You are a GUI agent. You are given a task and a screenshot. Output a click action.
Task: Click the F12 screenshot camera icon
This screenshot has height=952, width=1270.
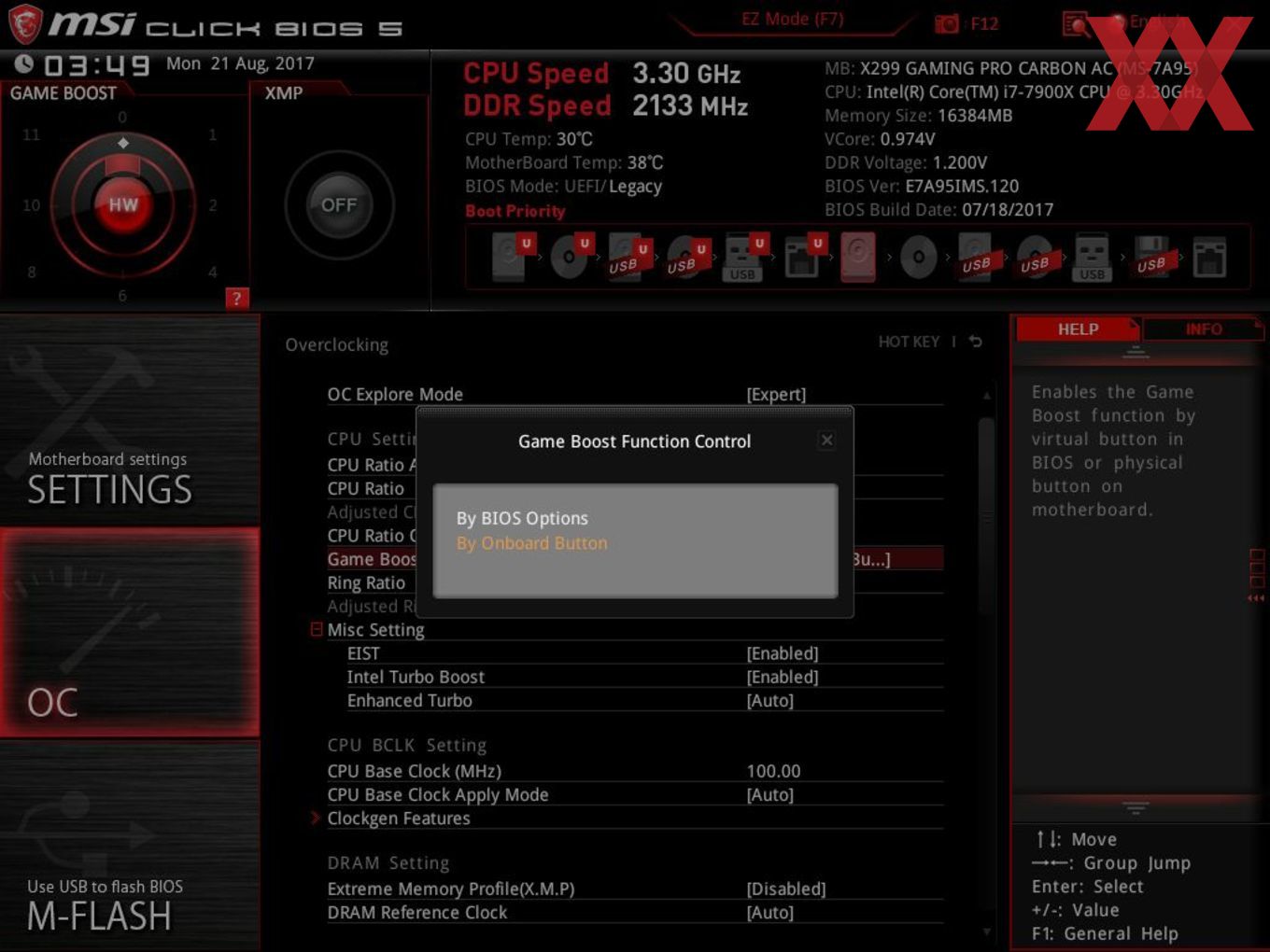coord(946,24)
